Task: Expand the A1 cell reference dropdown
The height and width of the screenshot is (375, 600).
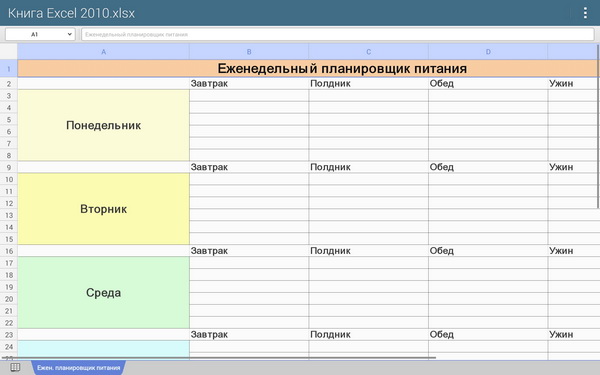Action: [40, 34]
